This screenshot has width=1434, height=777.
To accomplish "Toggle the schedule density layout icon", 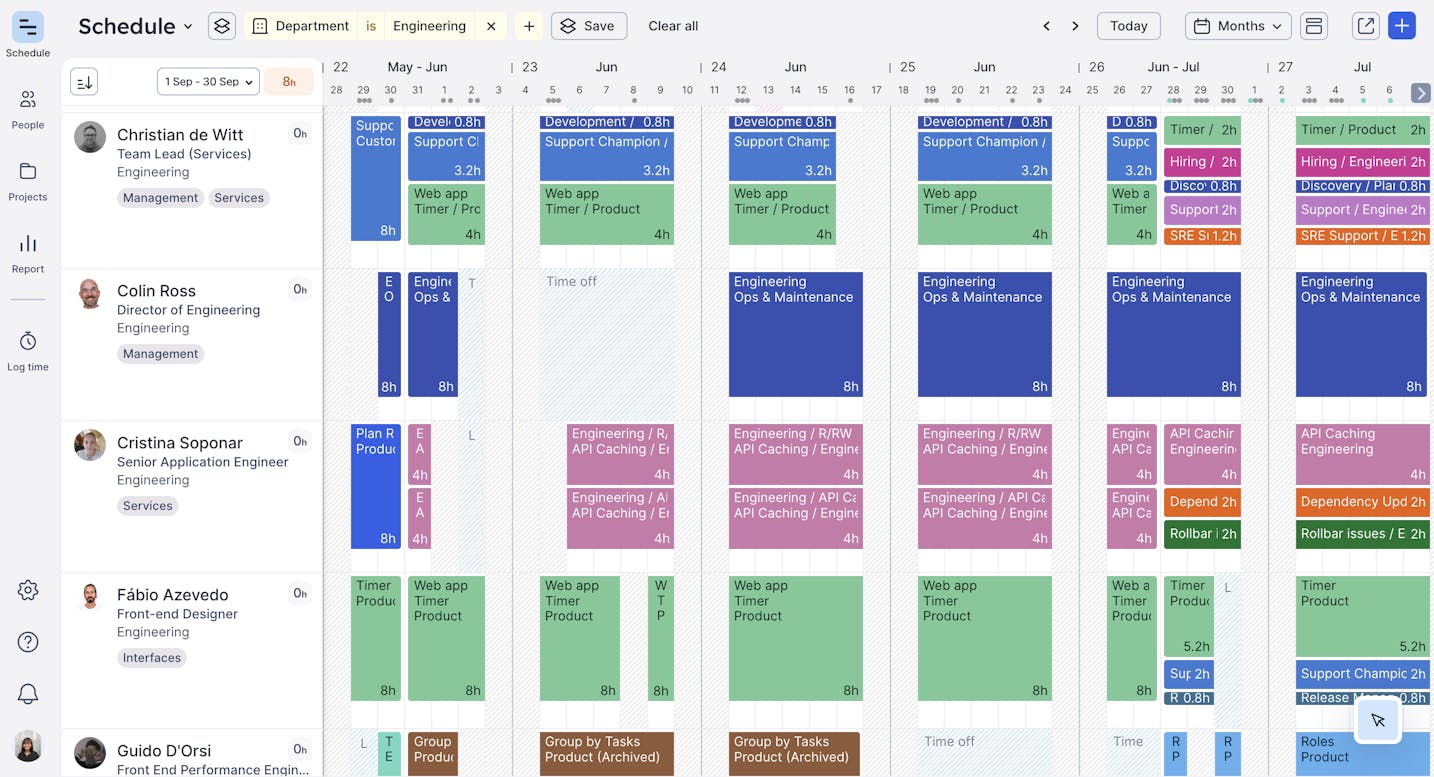I will click(x=1314, y=26).
